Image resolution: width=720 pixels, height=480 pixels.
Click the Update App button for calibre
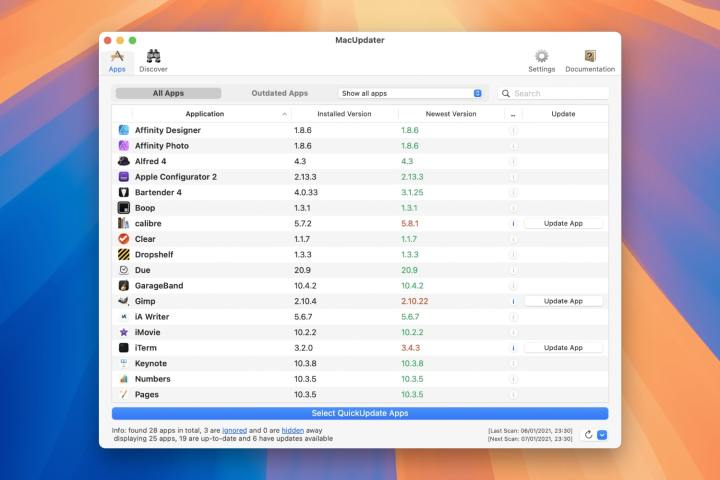[563, 223]
